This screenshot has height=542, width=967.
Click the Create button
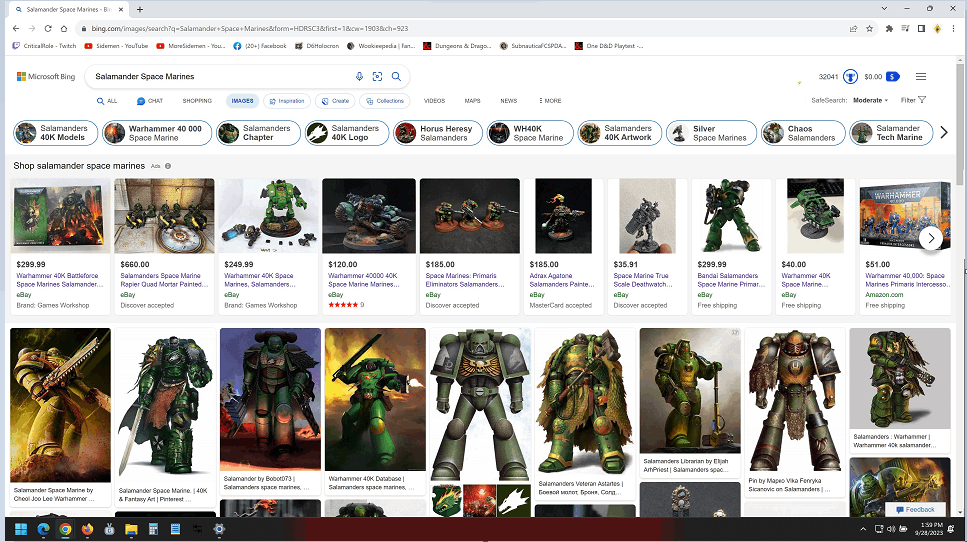335,101
